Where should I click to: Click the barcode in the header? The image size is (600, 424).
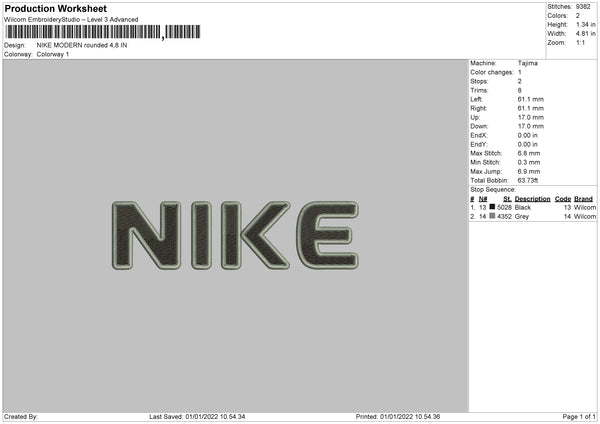tap(103, 32)
